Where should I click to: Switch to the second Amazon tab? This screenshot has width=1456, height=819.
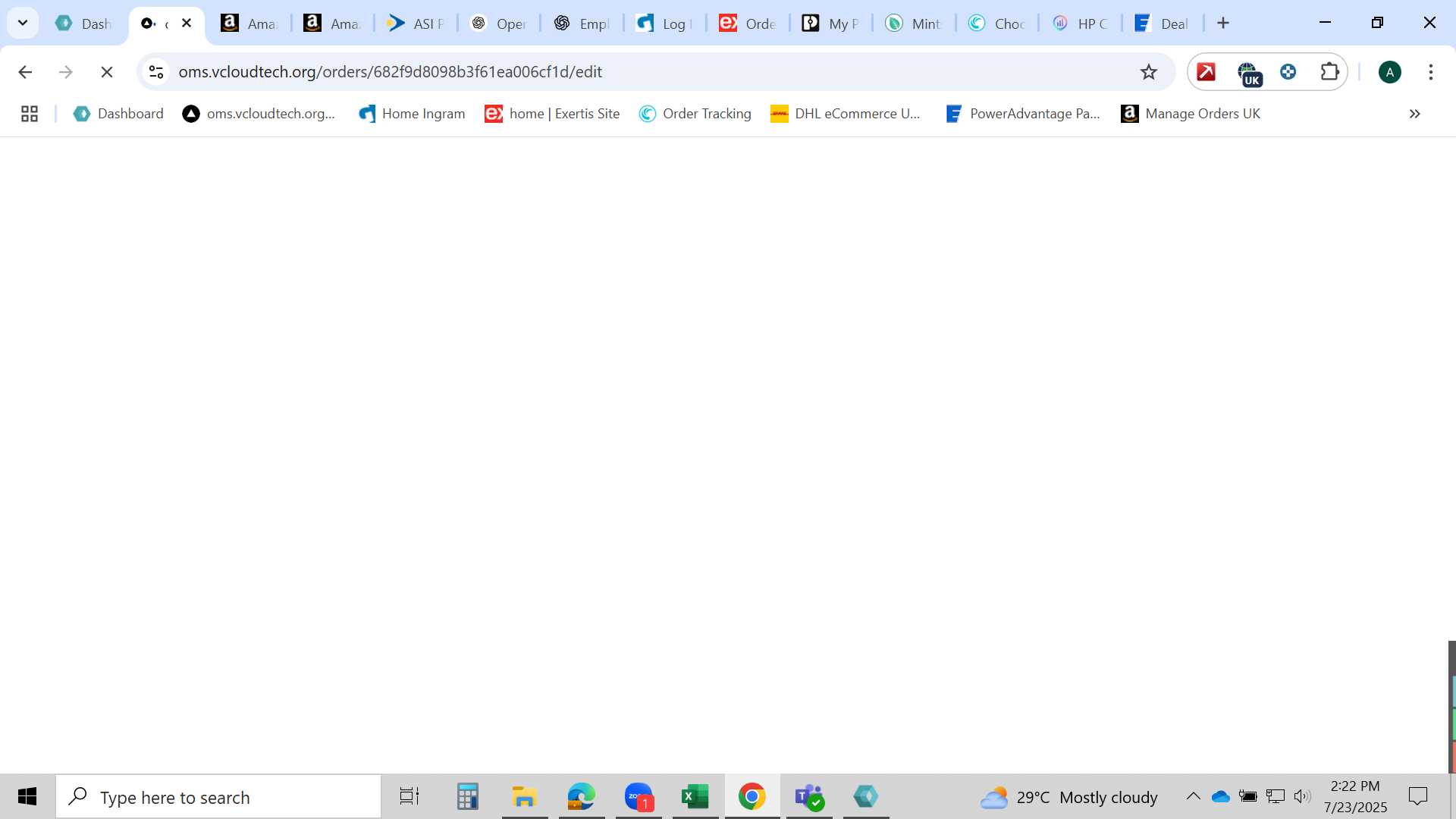click(331, 24)
